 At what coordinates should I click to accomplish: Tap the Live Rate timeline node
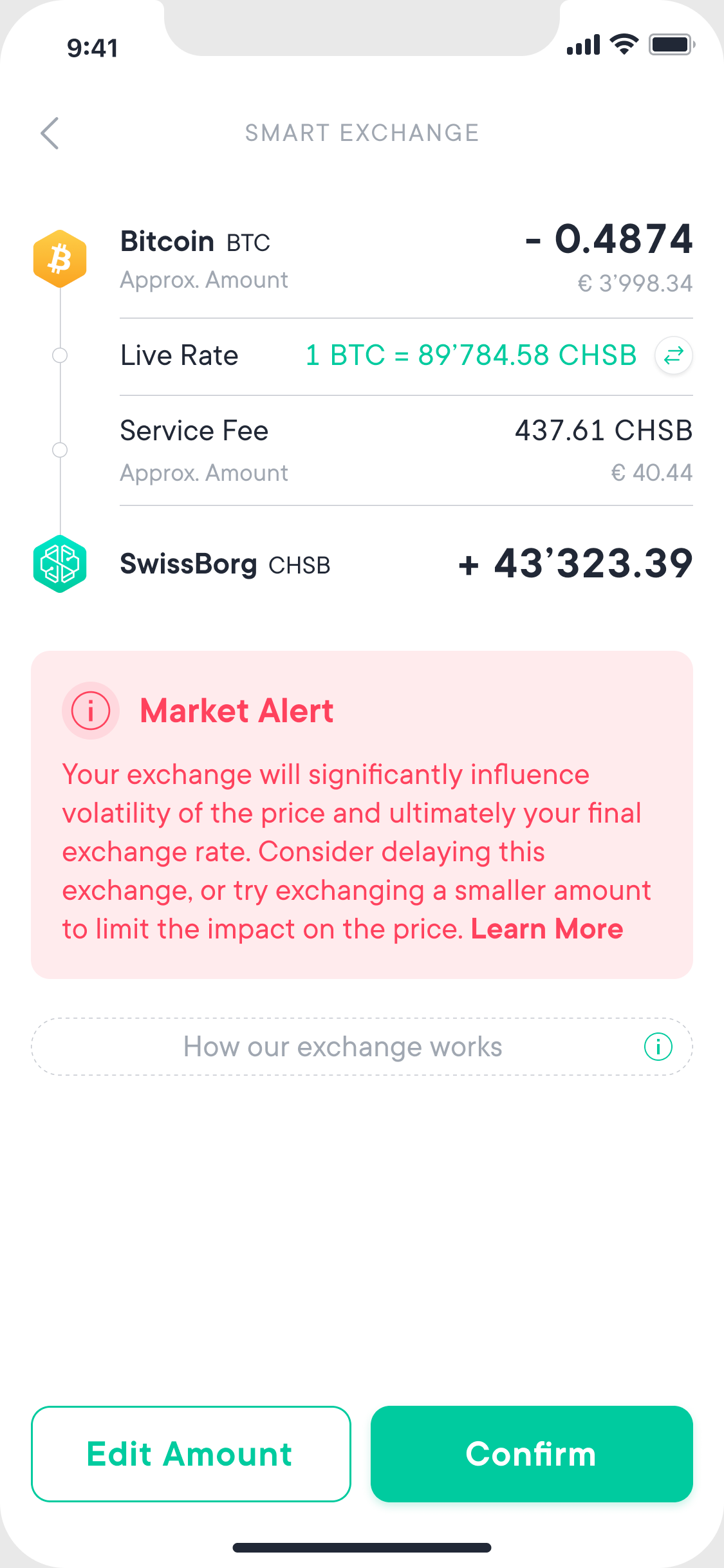pyautogui.click(x=60, y=355)
